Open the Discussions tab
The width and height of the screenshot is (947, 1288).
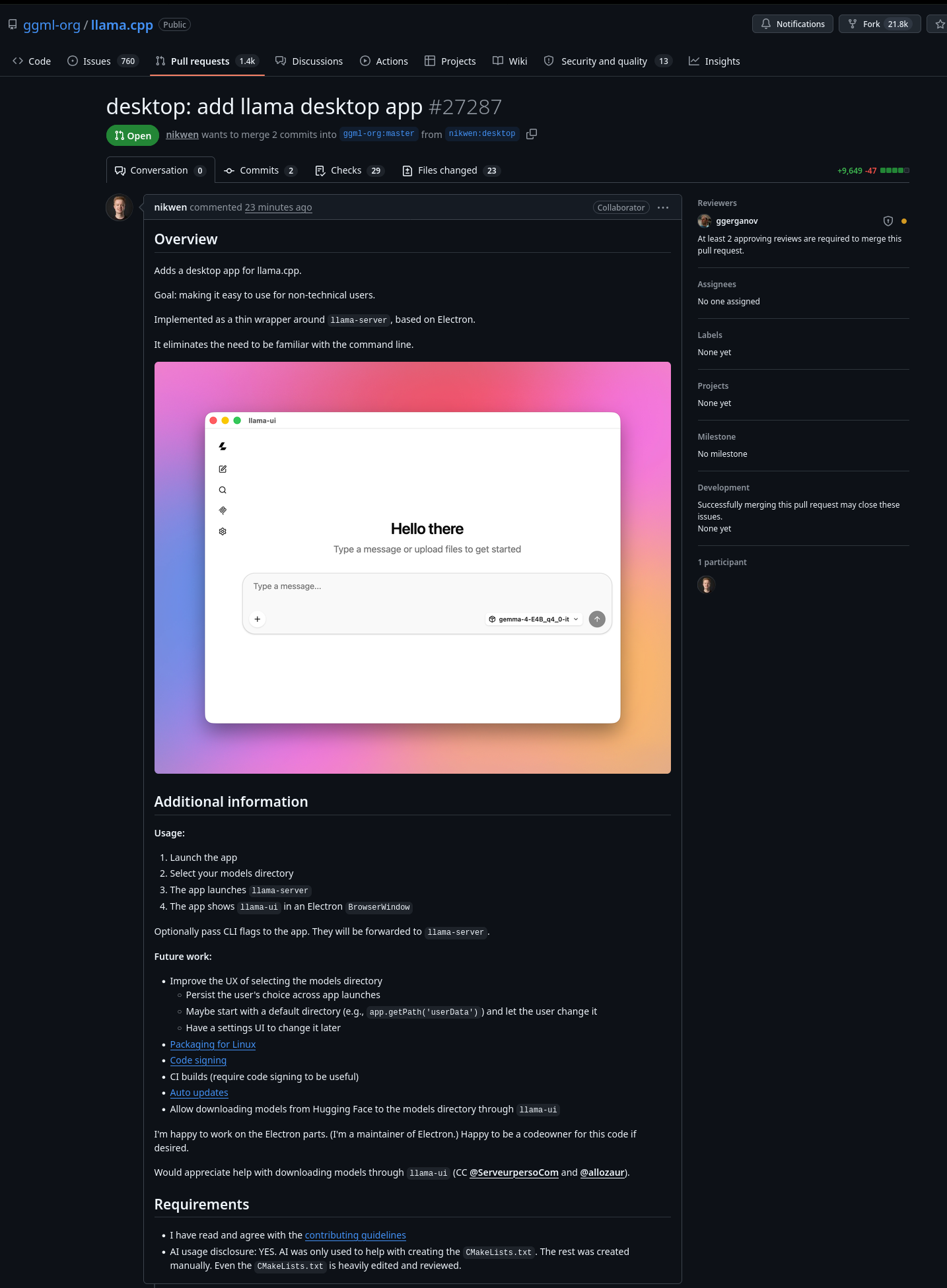click(x=309, y=61)
